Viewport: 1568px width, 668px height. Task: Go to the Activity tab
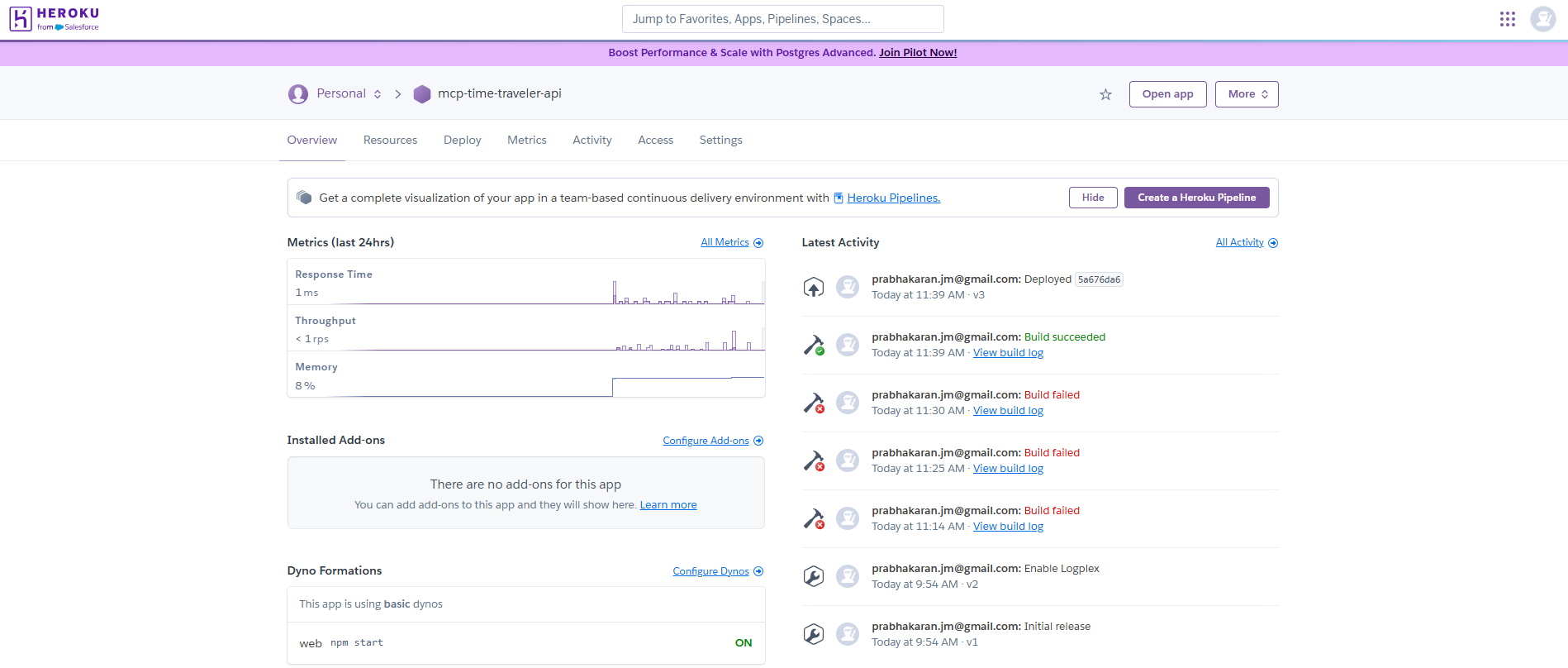[x=592, y=141]
